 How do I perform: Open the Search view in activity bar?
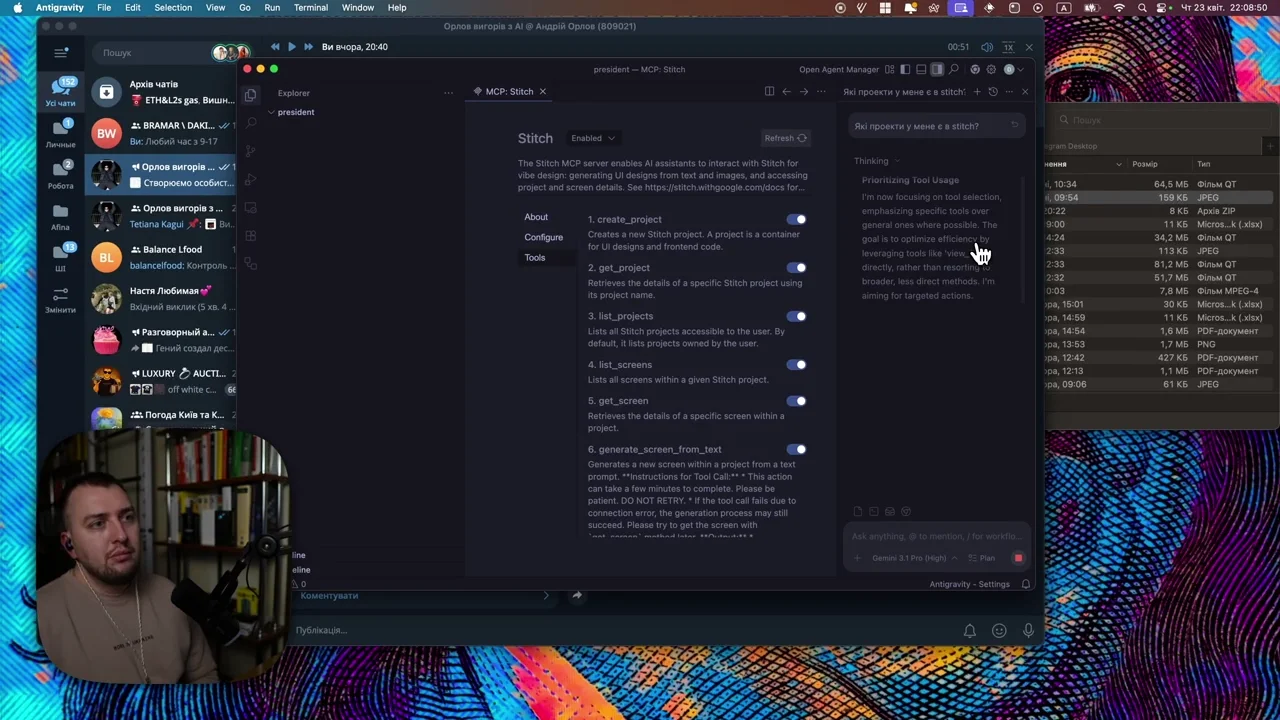coord(250,123)
